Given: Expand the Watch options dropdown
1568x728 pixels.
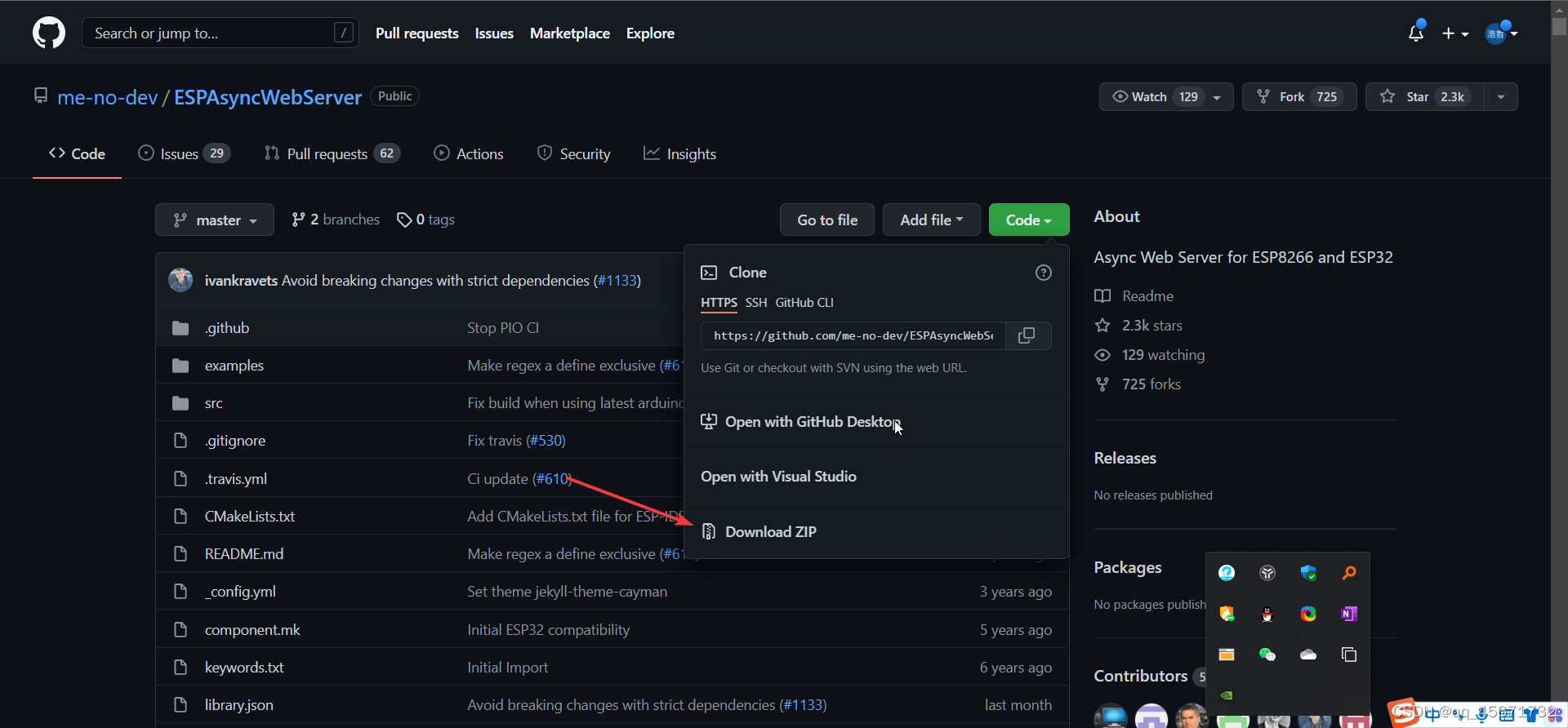Looking at the screenshot, I should point(1217,97).
